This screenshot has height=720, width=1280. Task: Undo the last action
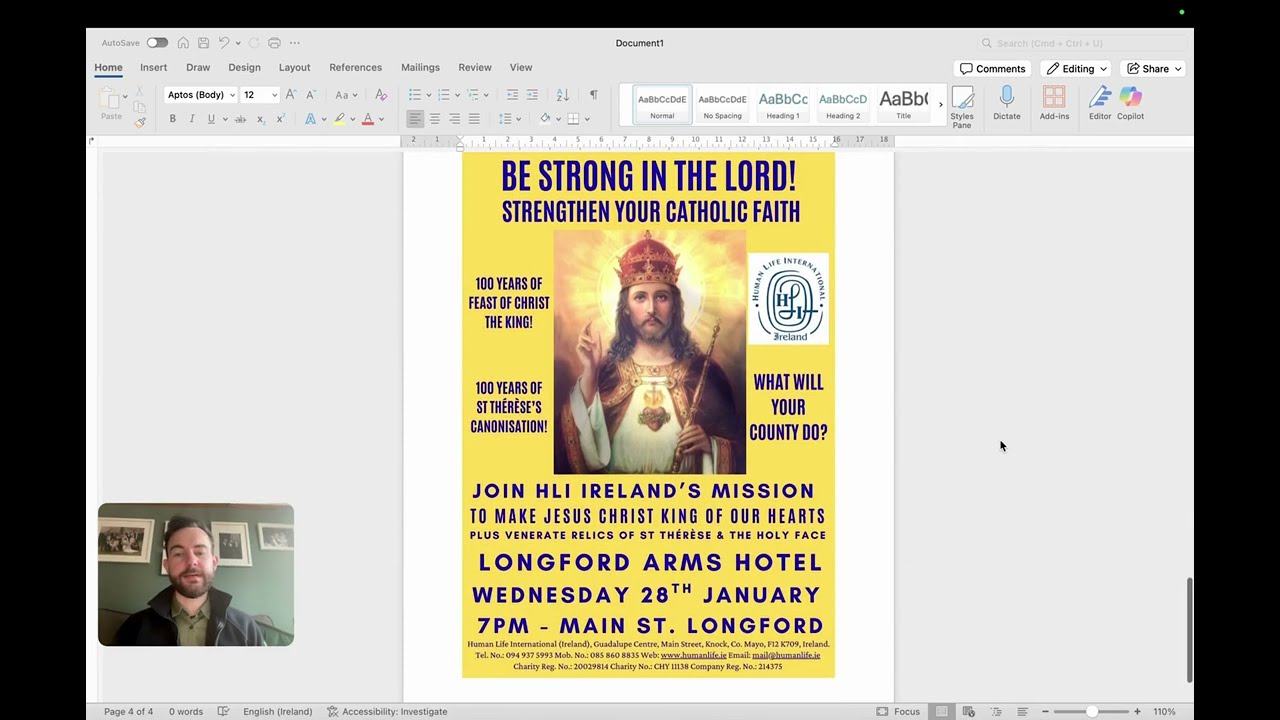tap(224, 43)
